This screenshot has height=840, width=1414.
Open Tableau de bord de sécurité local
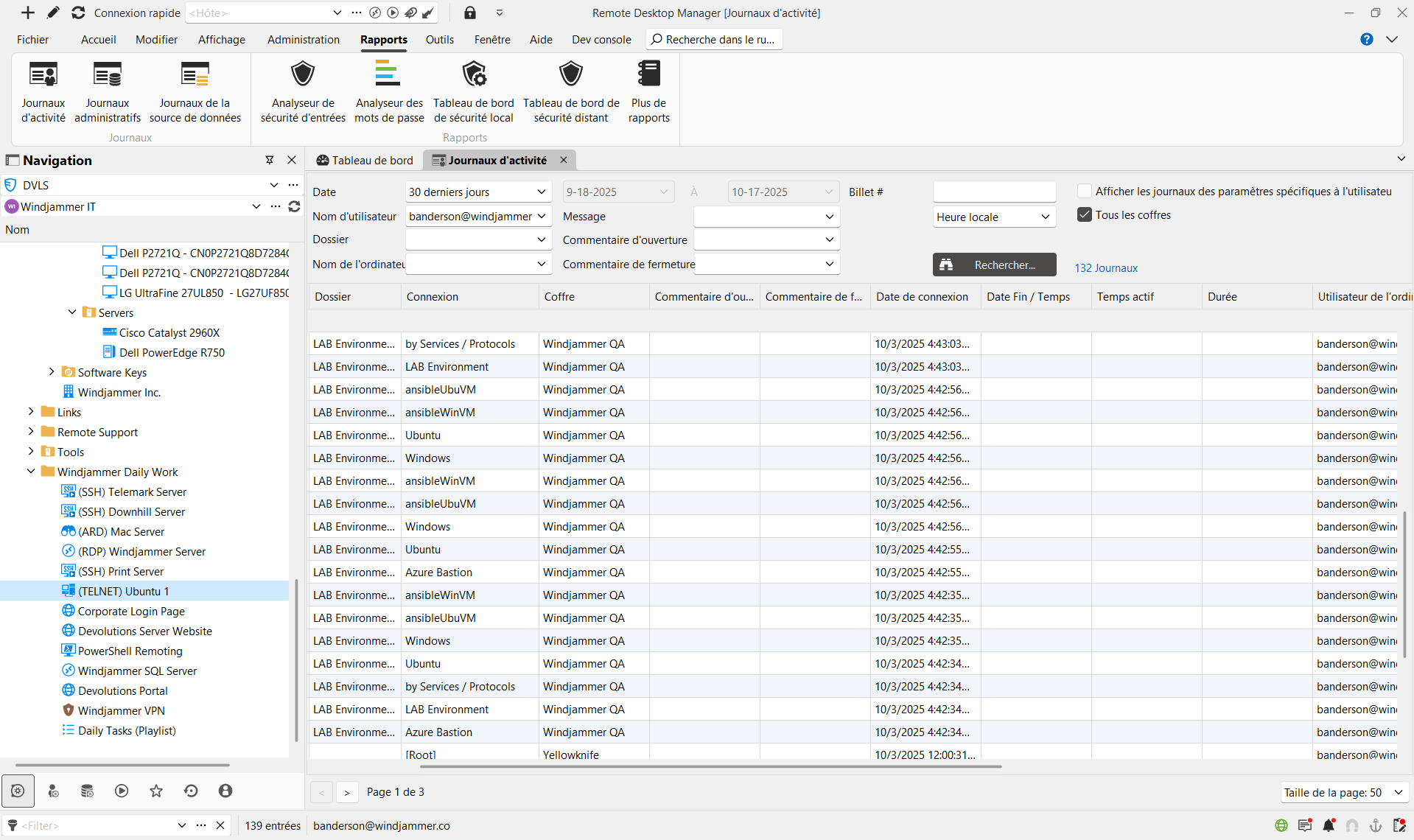(473, 75)
